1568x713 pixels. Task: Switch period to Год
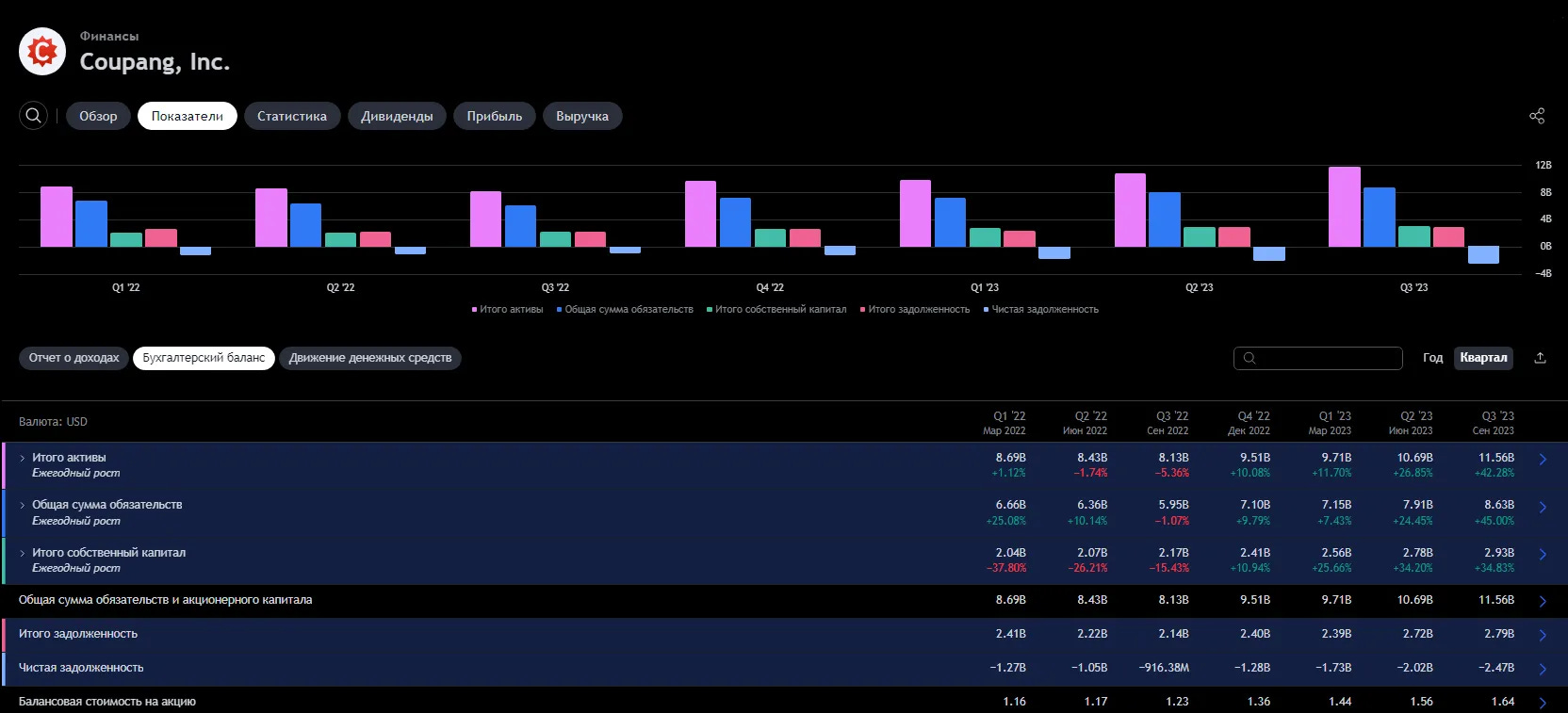click(1432, 358)
